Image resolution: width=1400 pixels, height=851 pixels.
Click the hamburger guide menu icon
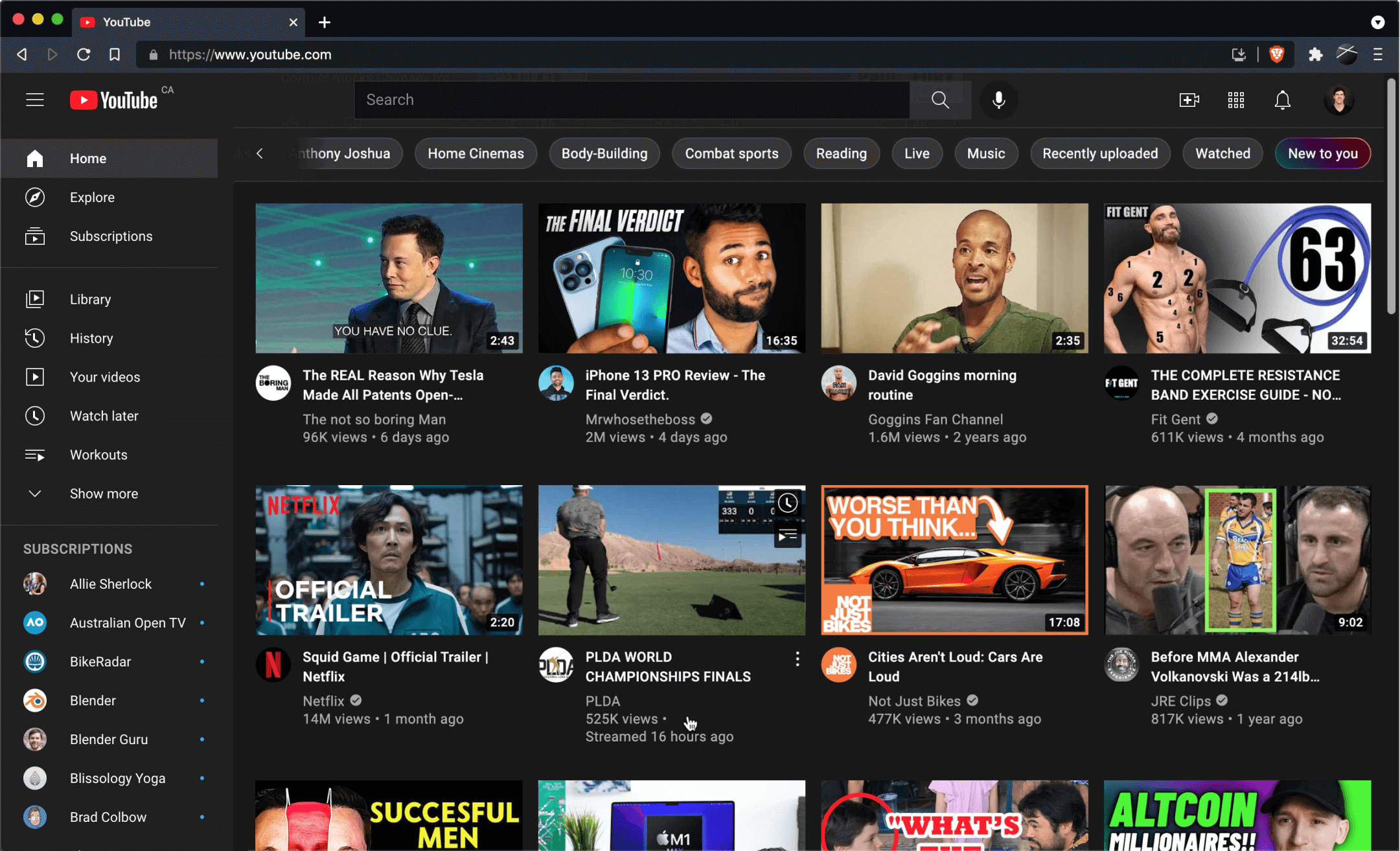coord(35,100)
